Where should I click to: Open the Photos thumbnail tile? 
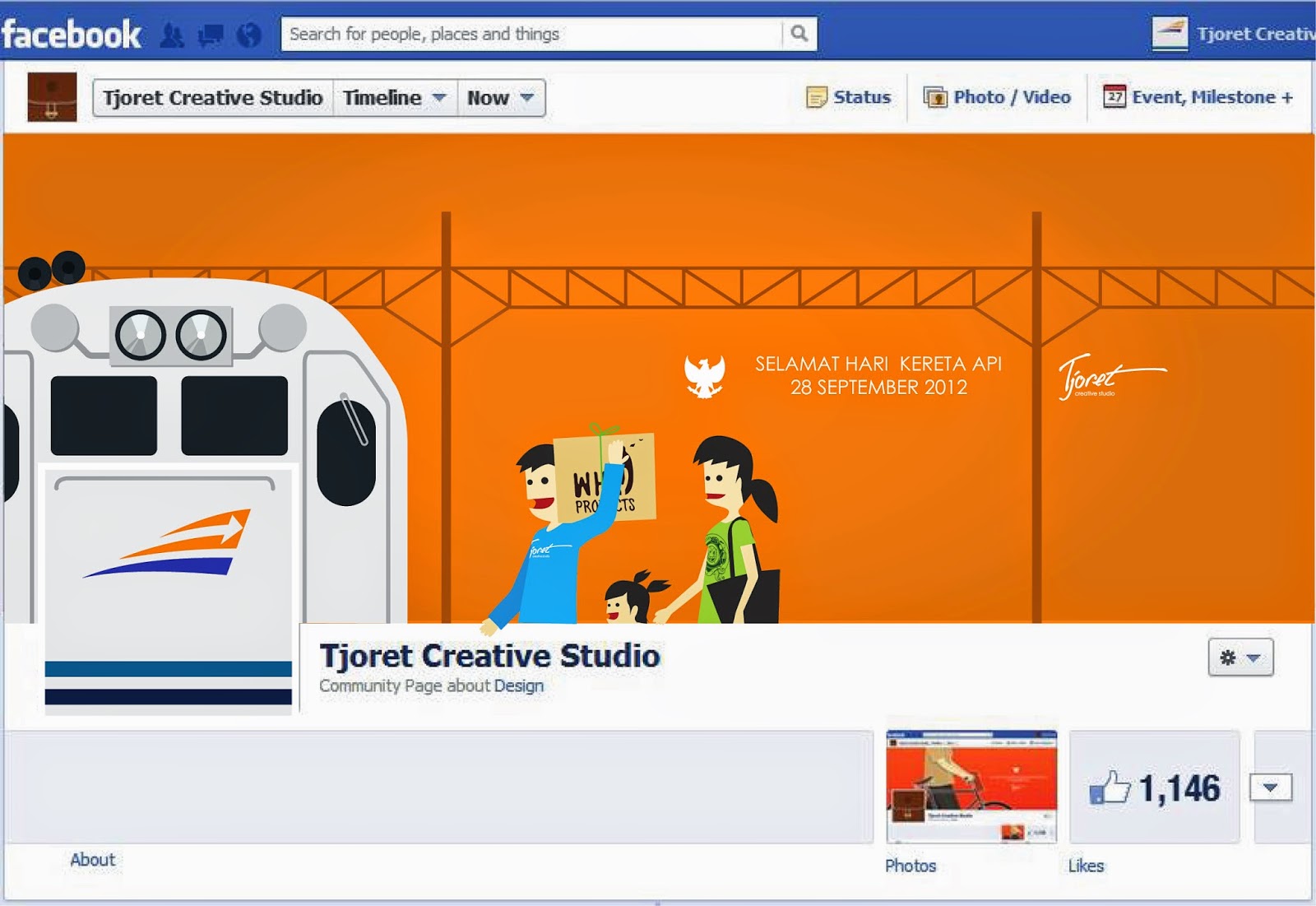coord(971,787)
